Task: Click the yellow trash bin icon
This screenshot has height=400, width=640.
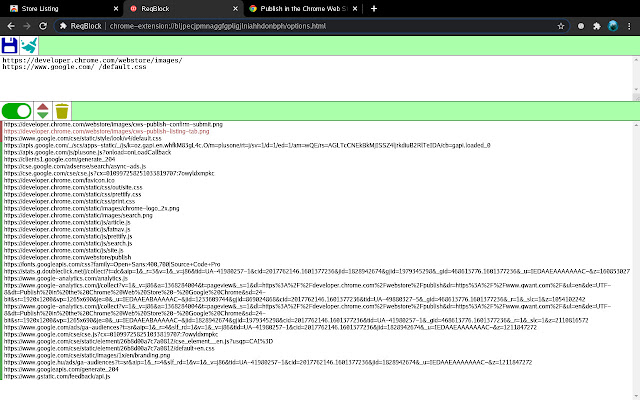Action: pyautogui.click(x=62, y=111)
